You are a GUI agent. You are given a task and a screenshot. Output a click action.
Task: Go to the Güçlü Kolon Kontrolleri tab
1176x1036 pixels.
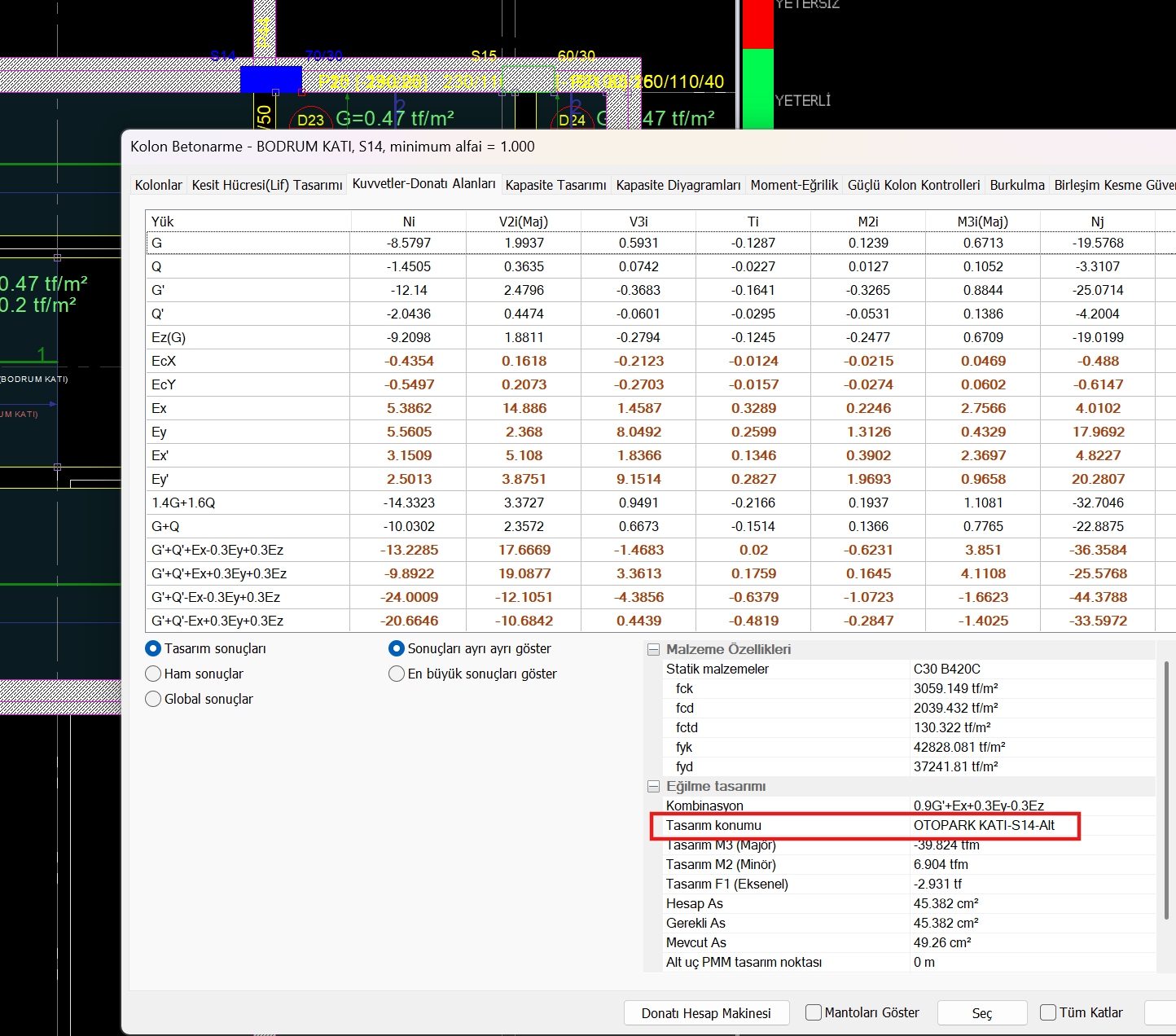914,185
